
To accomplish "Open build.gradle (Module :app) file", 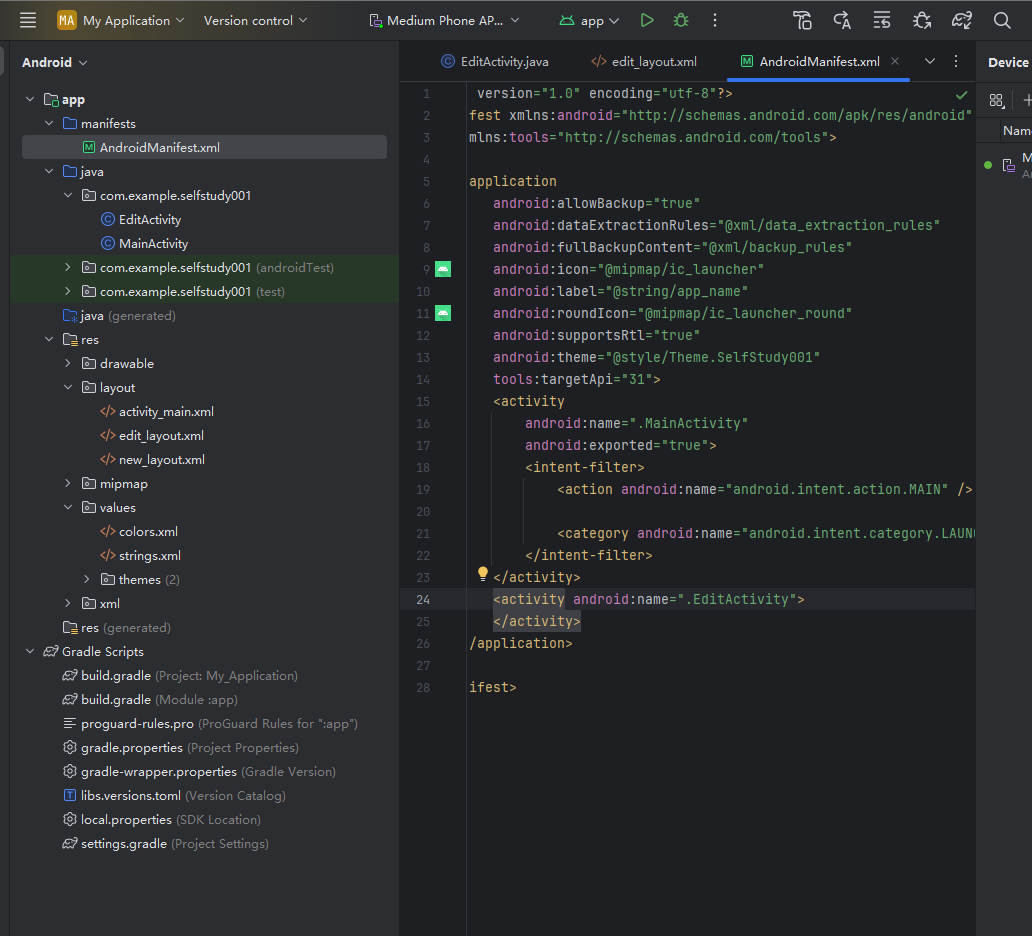I will click(x=116, y=700).
